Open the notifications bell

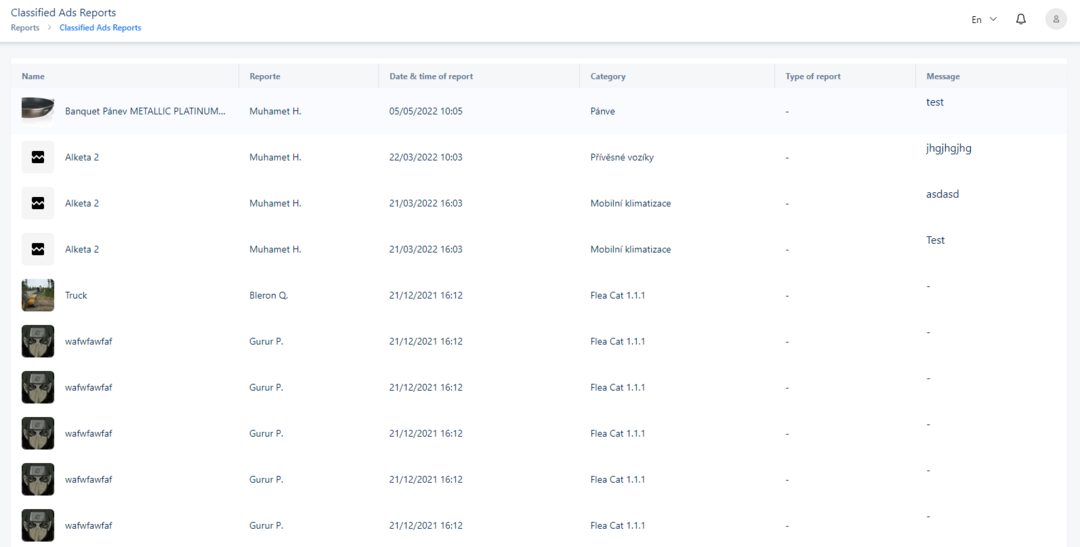pyautogui.click(x=1021, y=19)
